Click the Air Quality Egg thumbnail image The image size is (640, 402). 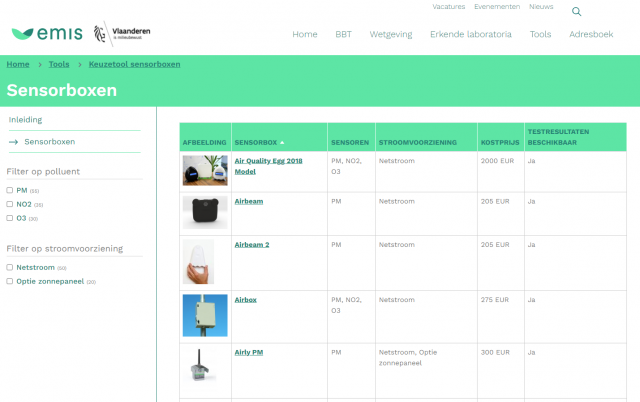[205, 170]
